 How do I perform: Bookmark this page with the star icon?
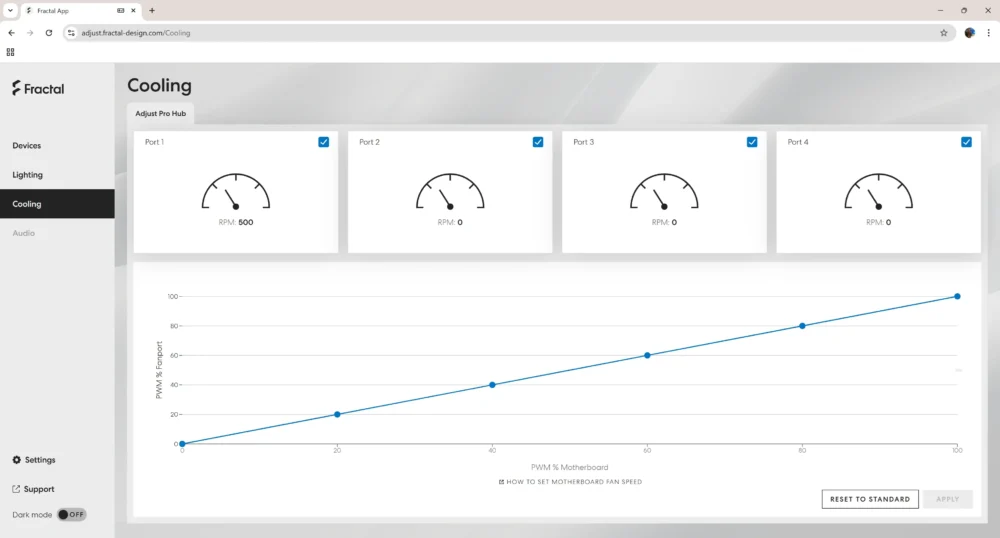pos(944,33)
